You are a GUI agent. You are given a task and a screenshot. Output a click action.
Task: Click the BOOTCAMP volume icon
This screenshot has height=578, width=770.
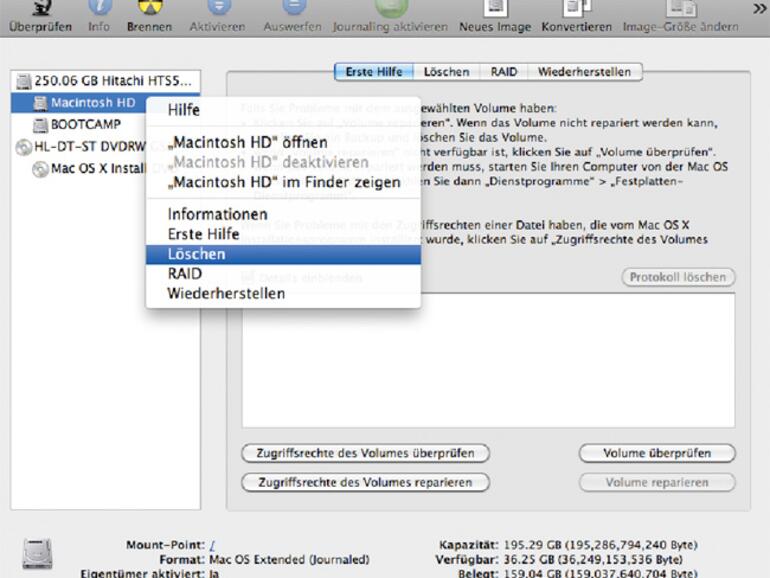[40, 125]
